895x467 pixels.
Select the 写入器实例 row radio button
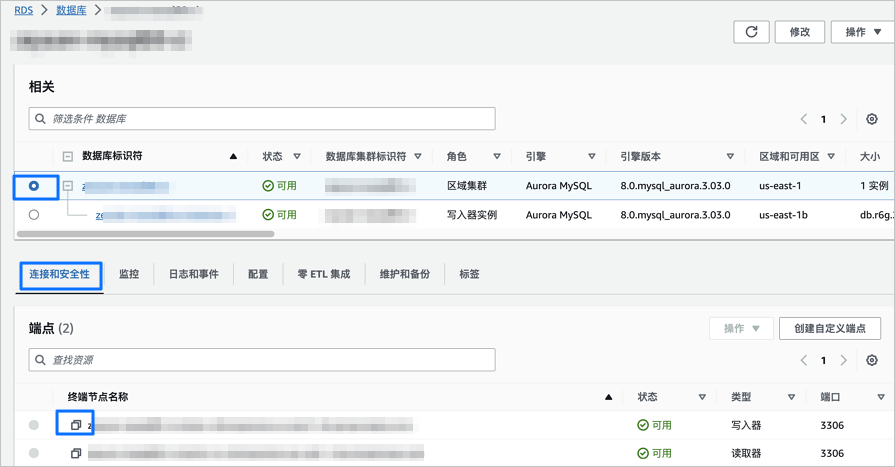click(x=34, y=215)
